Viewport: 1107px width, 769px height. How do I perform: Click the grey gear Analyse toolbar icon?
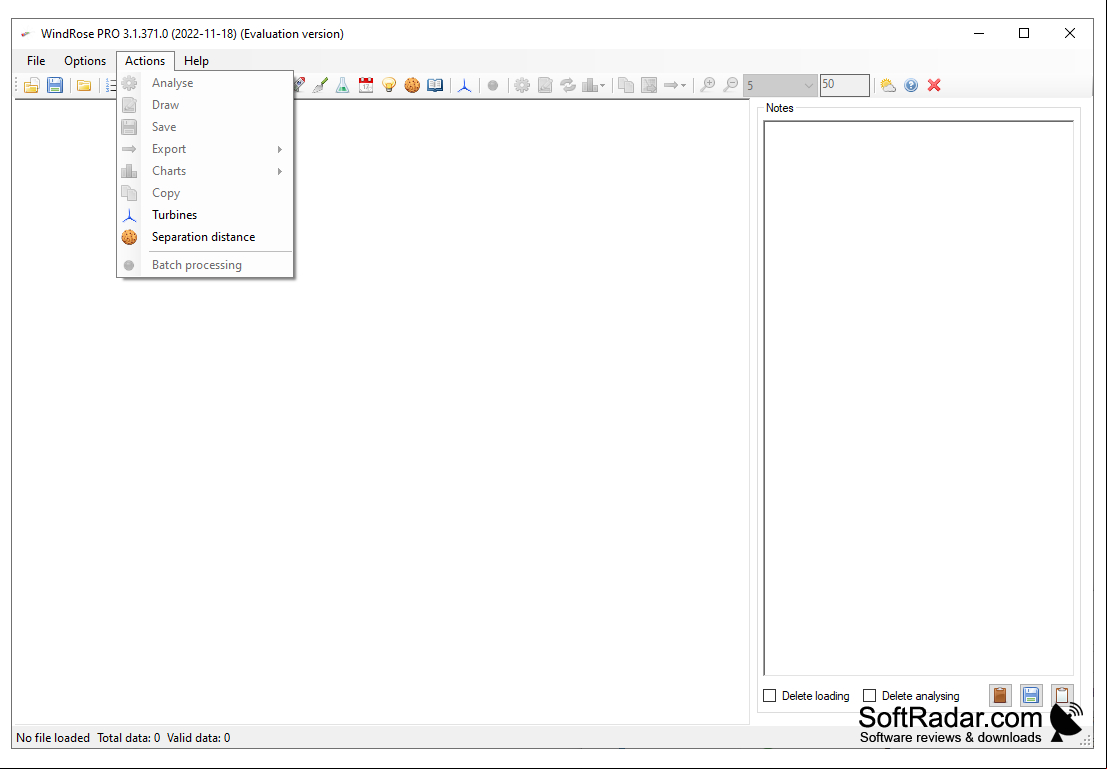coord(522,85)
